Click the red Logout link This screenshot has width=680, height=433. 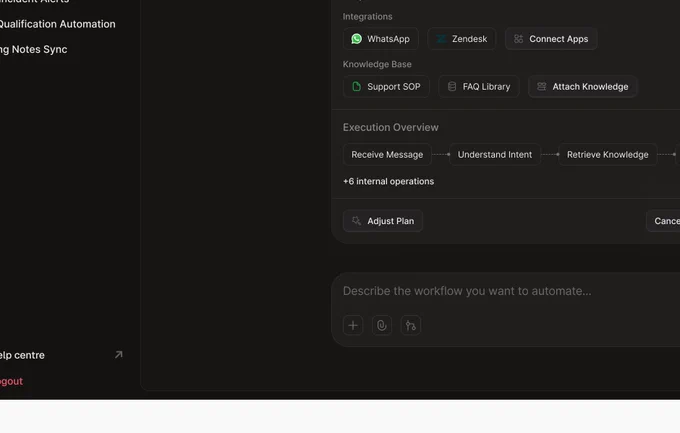(x=11, y=381)
